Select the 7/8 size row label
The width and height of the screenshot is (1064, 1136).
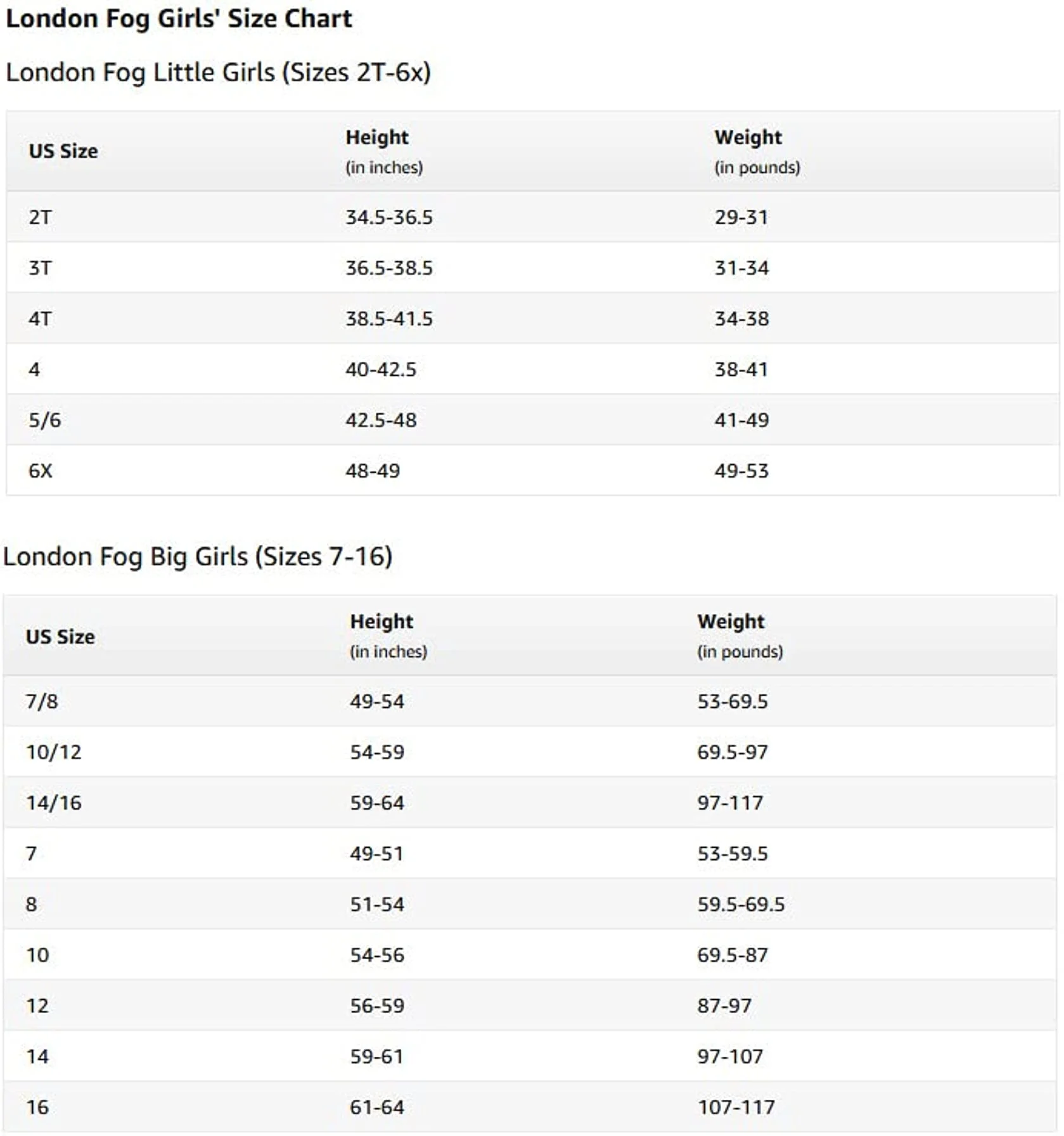(42, 701)
